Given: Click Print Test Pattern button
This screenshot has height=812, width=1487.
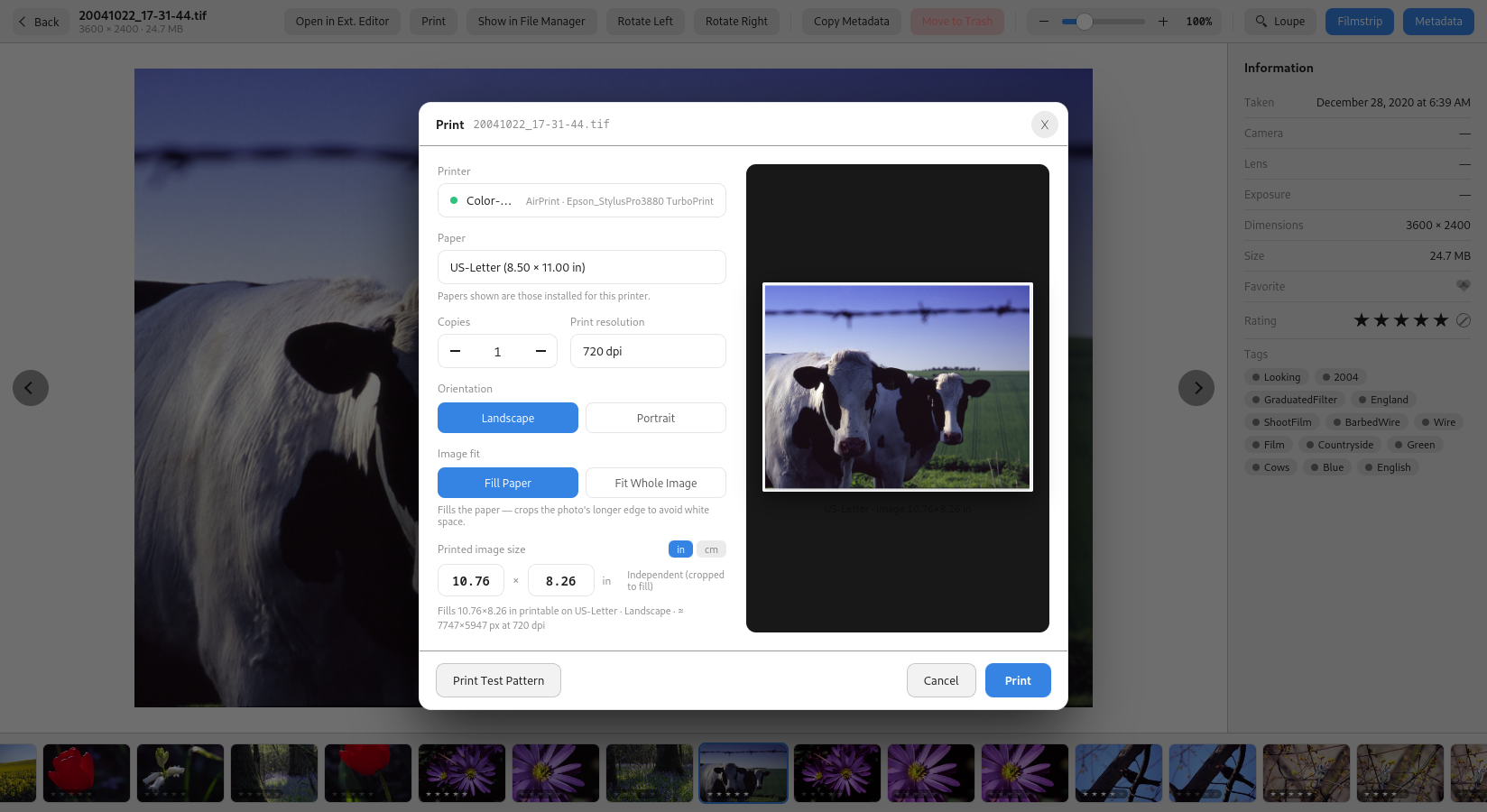Looking at the screenshot, I should pos(498,680).
